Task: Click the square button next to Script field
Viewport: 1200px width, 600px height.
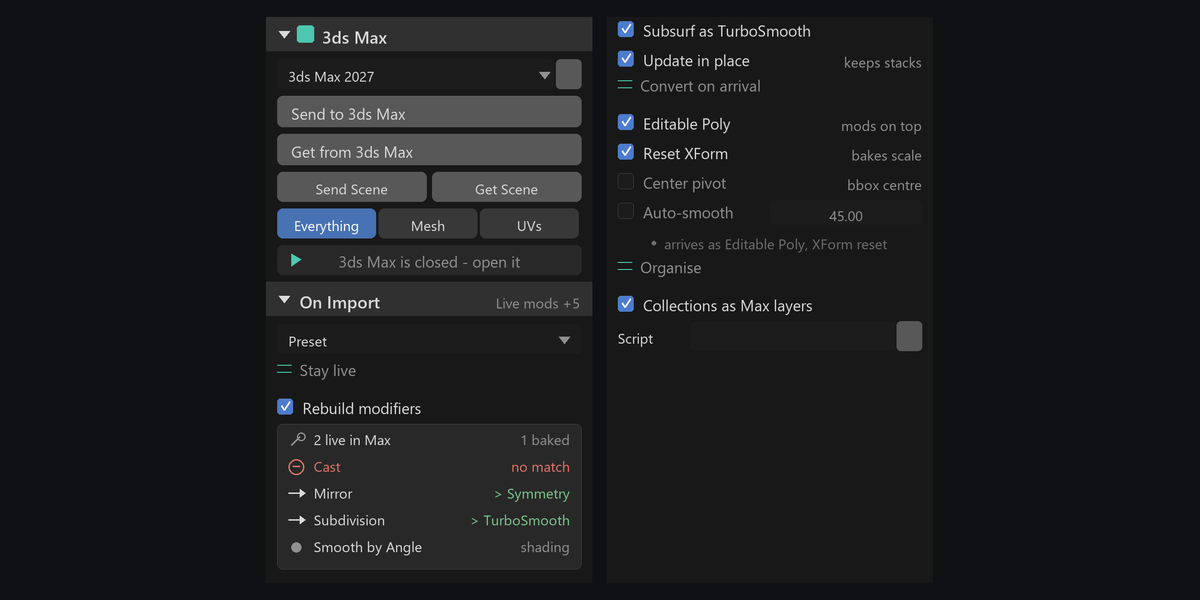Action: 909,336
